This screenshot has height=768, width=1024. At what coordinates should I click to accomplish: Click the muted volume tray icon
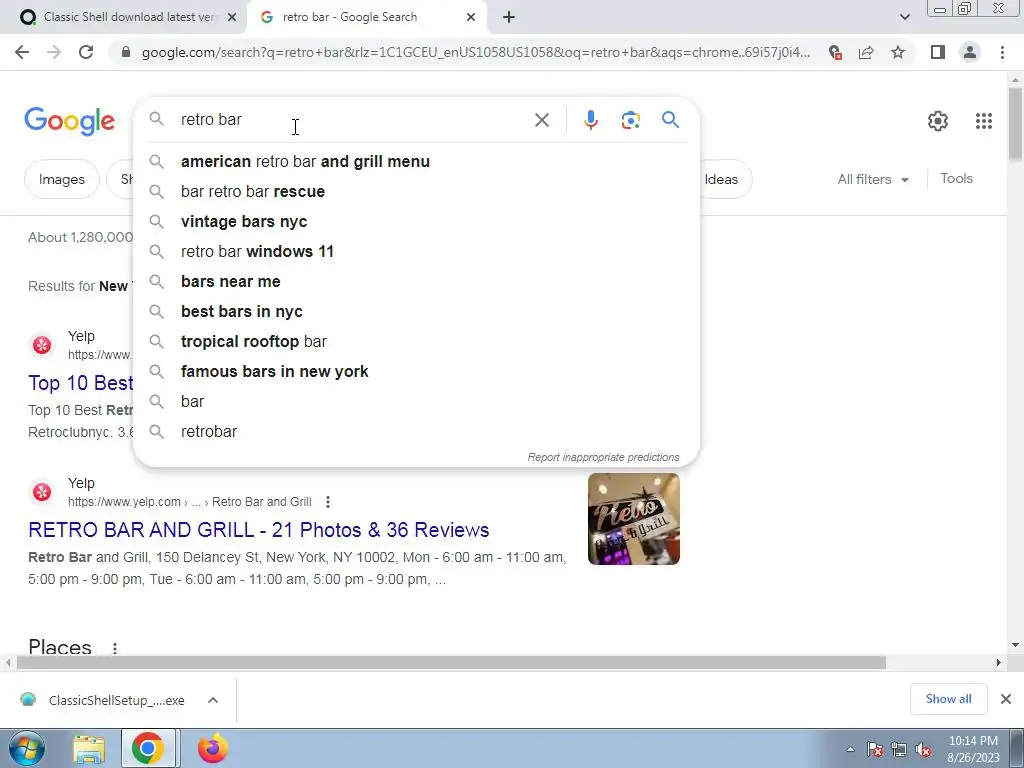pos(923,750)
